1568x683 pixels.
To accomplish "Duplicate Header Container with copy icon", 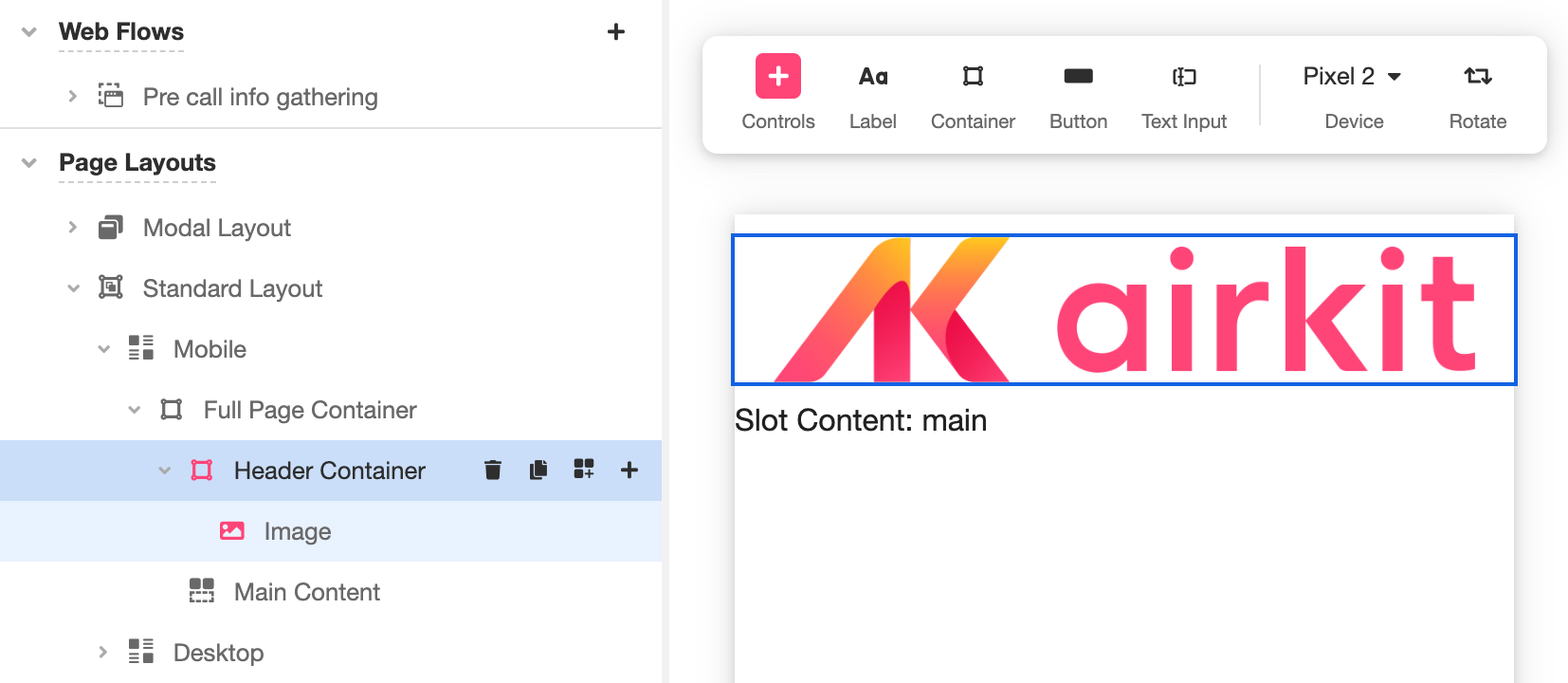I will (x=538, y=470).
